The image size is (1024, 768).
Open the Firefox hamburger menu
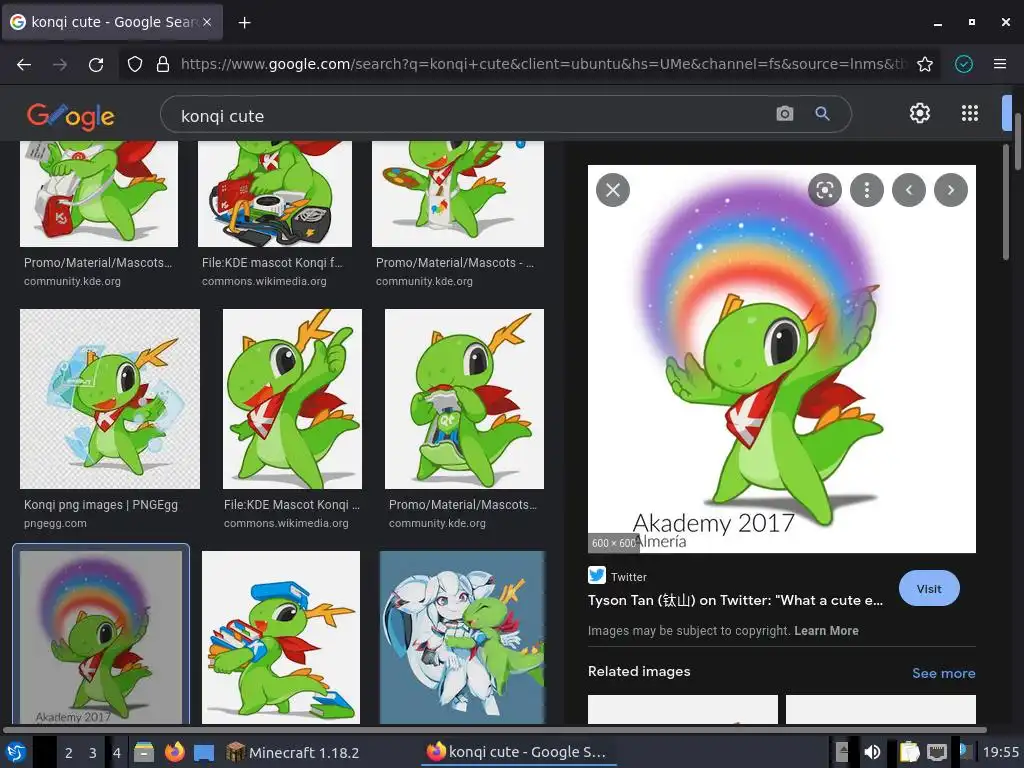click(1000, 64)
